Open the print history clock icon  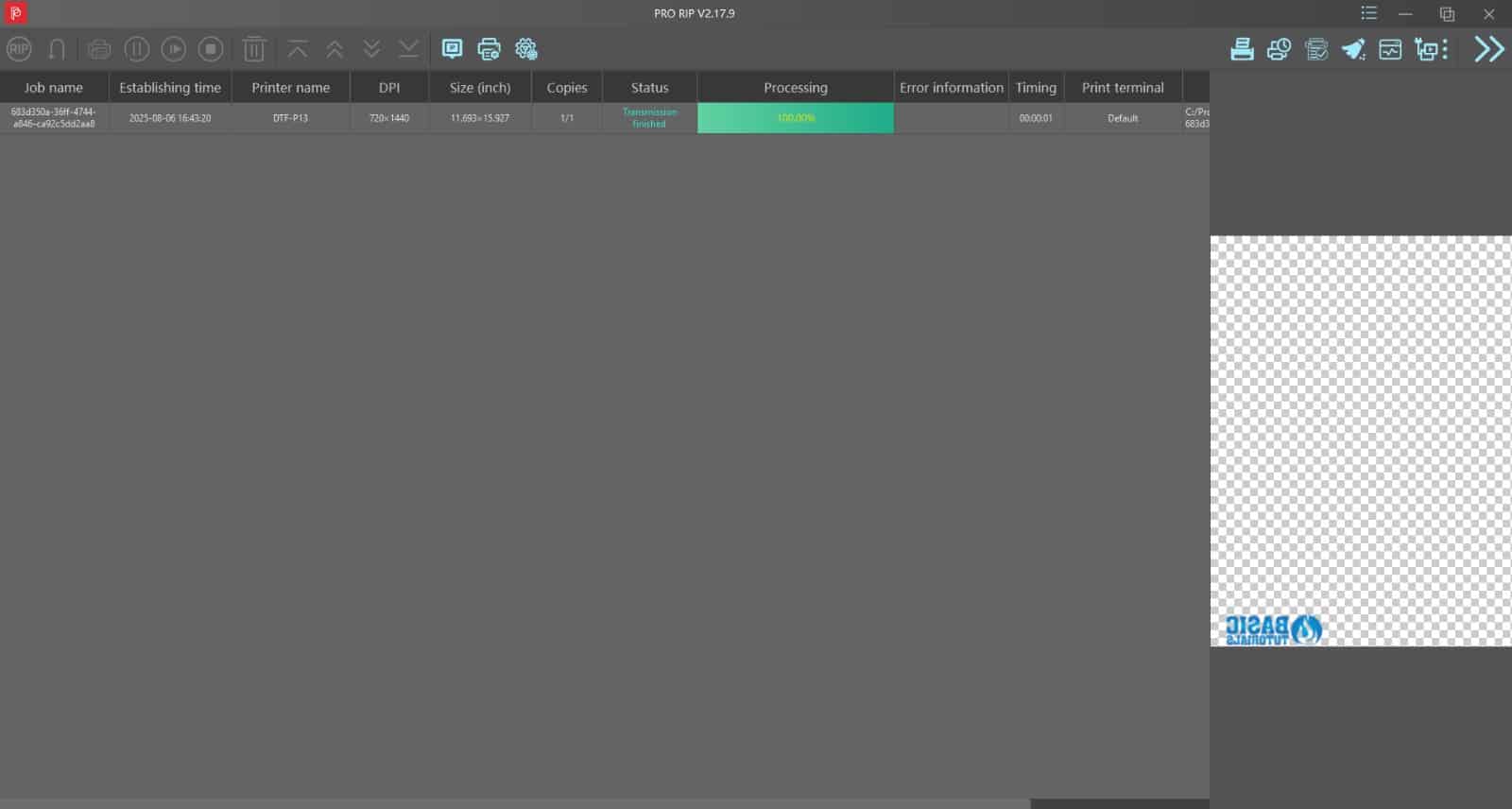click(1279, 49)
